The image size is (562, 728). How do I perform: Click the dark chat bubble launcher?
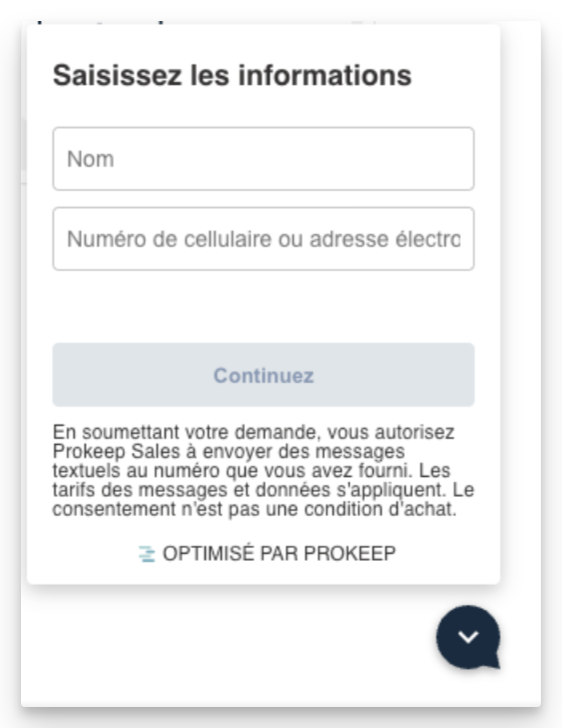[x=468, y=637]
